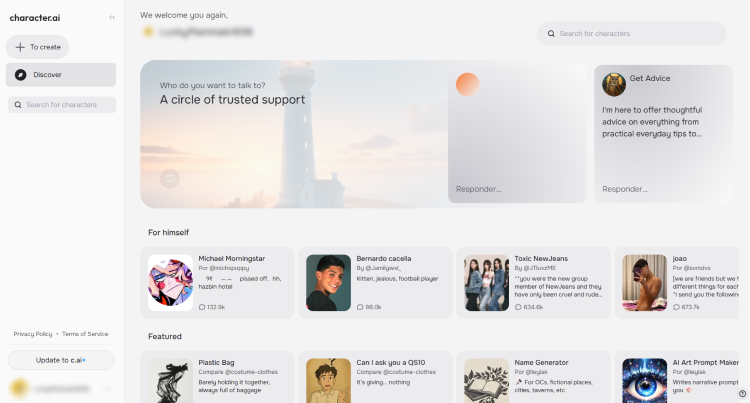Click '@Jamilywxl_' creator name

(383, 268)
